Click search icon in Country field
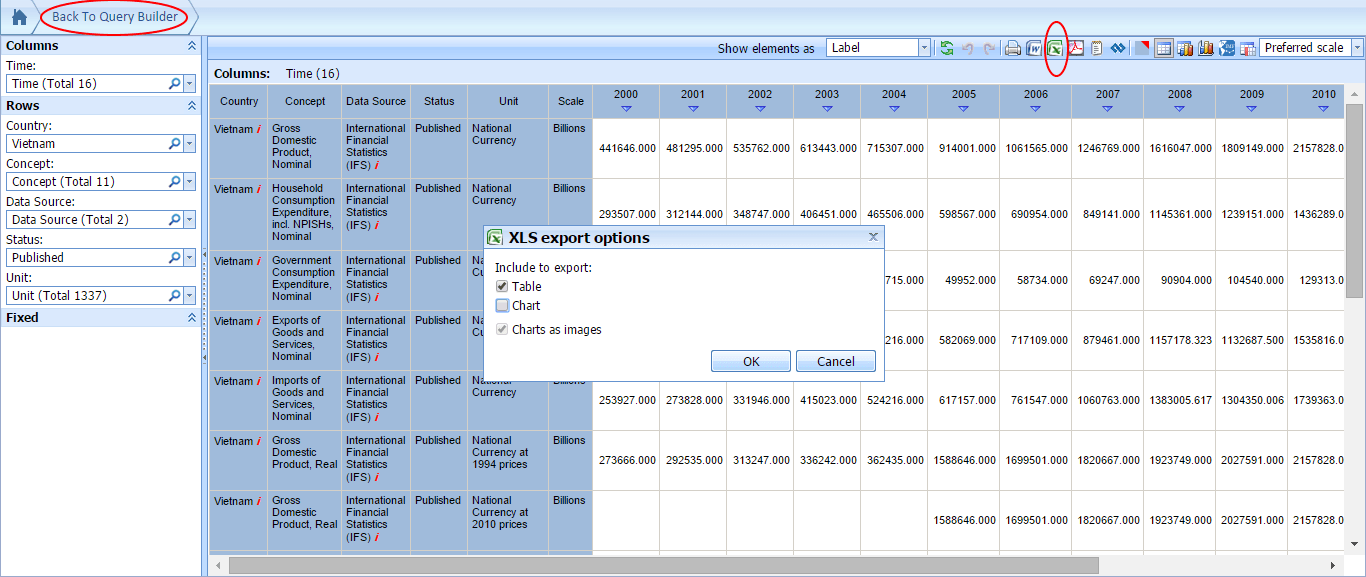Screen dimensions: 1366x577 tap(174, 144)
